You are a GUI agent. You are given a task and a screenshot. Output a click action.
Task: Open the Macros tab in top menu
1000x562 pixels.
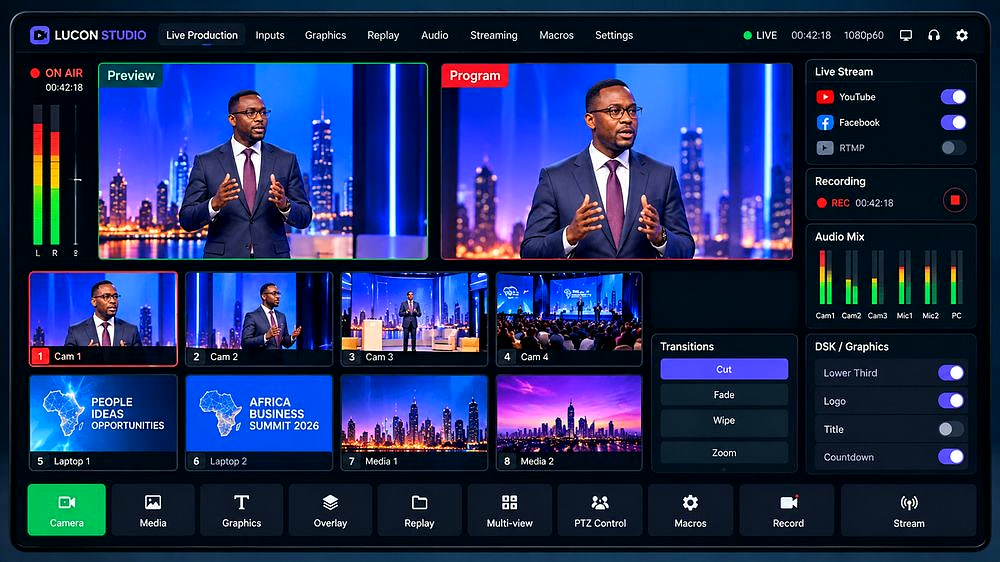(556, 35)
